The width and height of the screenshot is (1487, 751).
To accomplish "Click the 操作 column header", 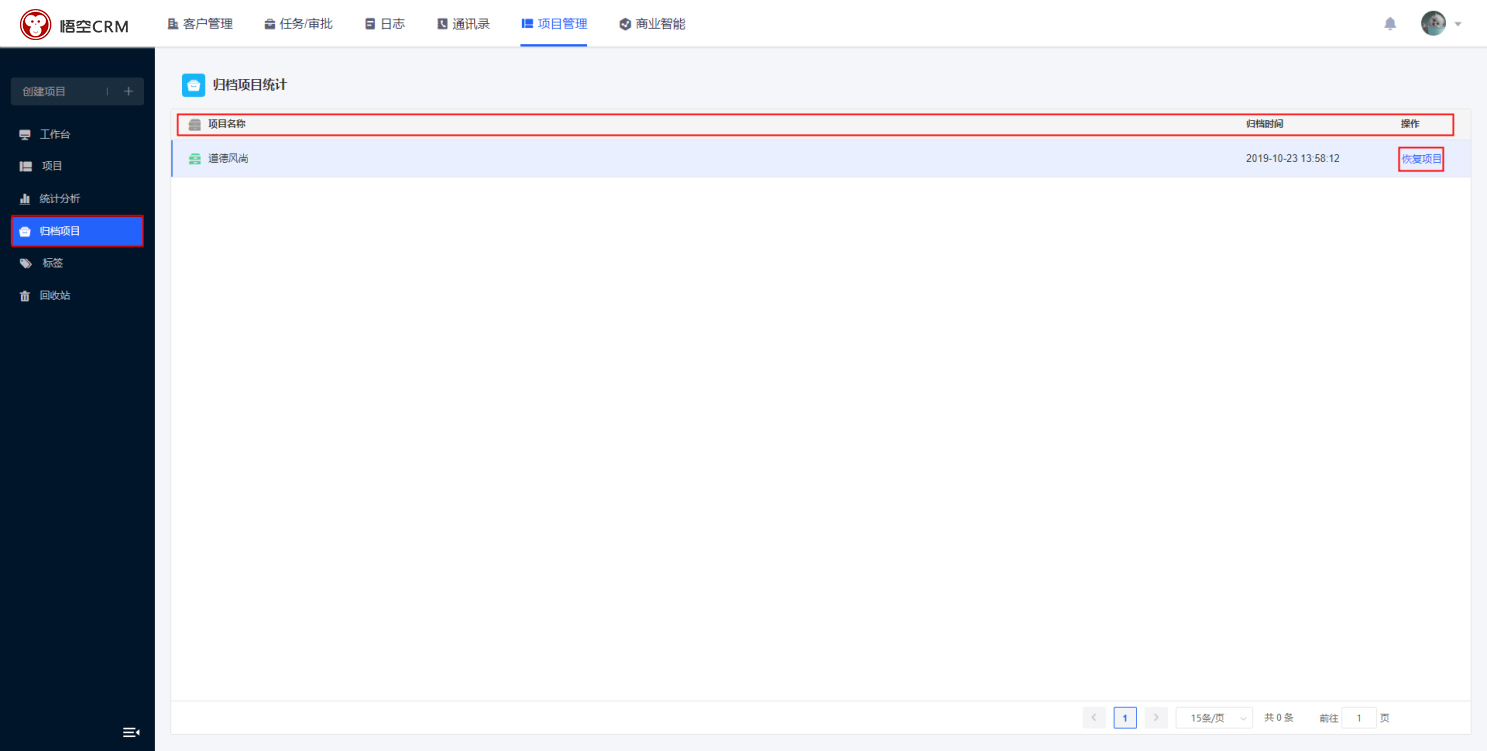I will pyautogui.click(x=1410, y=124).
